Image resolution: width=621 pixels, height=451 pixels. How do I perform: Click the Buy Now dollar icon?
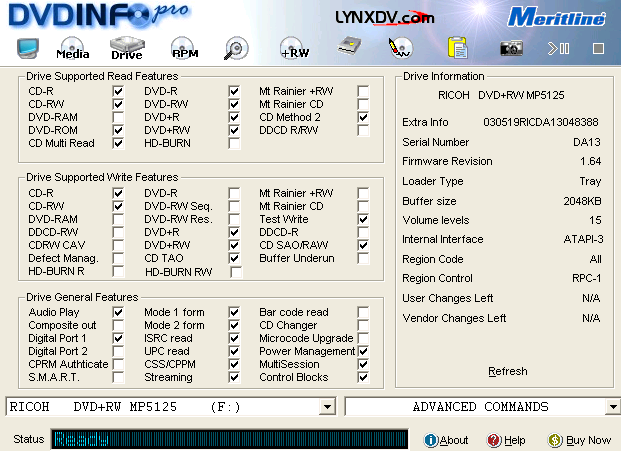pyautogui.click(x=555, y=440)
